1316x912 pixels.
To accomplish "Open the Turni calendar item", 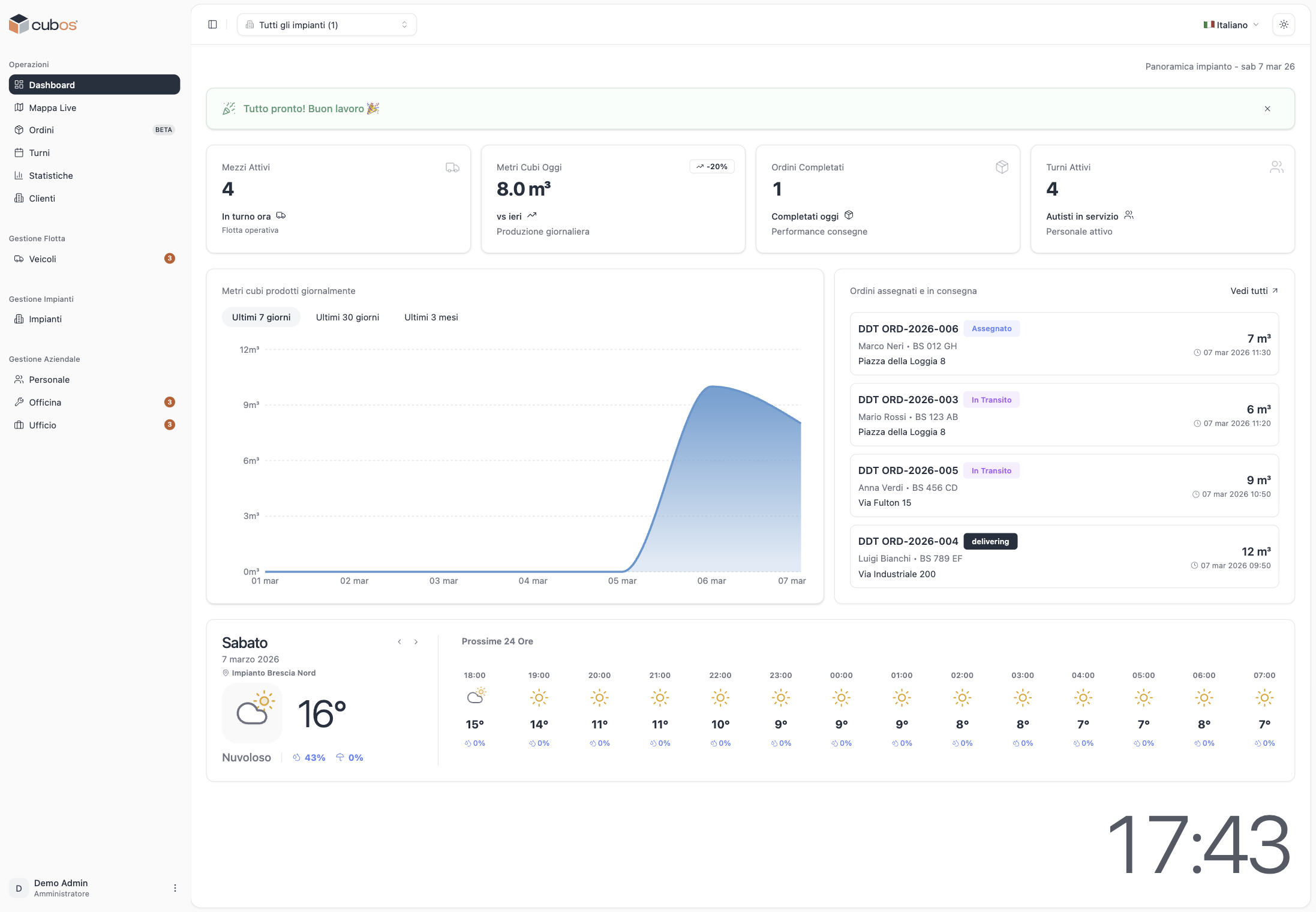I will click(39, 153).
